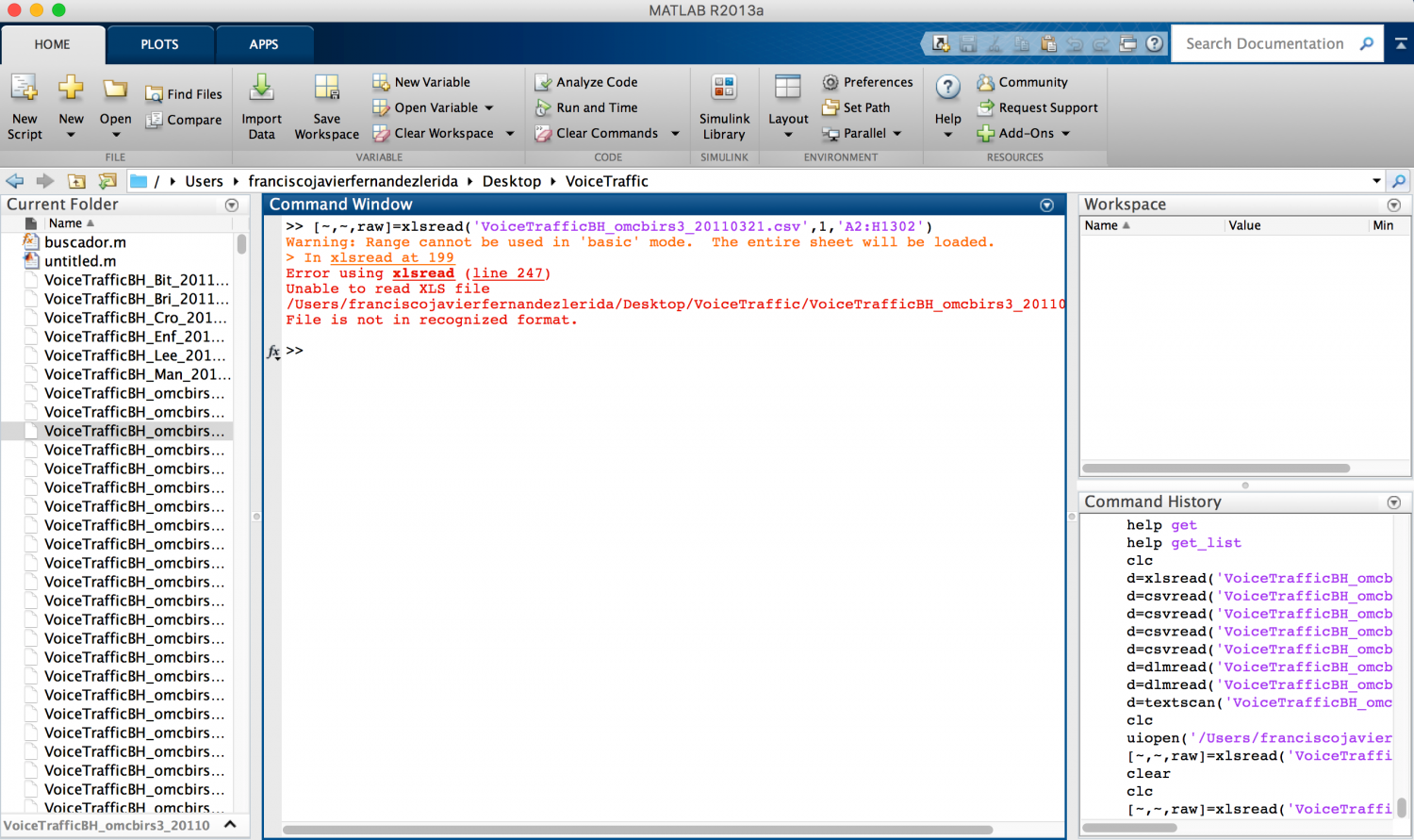
Task: Go up one folder level
Action: pos(77,181)
